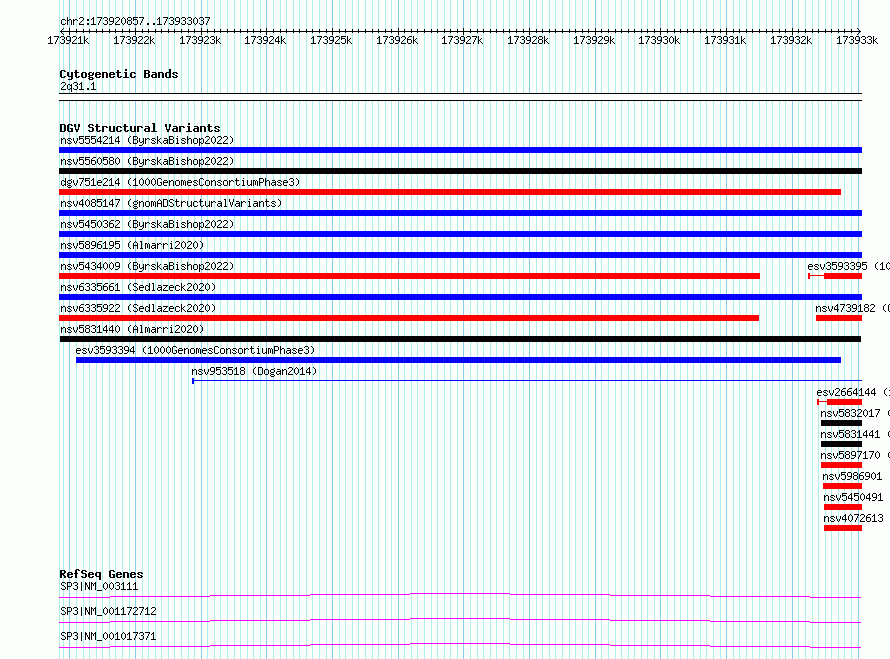Click the nsv4072613 variant label
Screen dimensions: 890x659
tap(853, 518)
